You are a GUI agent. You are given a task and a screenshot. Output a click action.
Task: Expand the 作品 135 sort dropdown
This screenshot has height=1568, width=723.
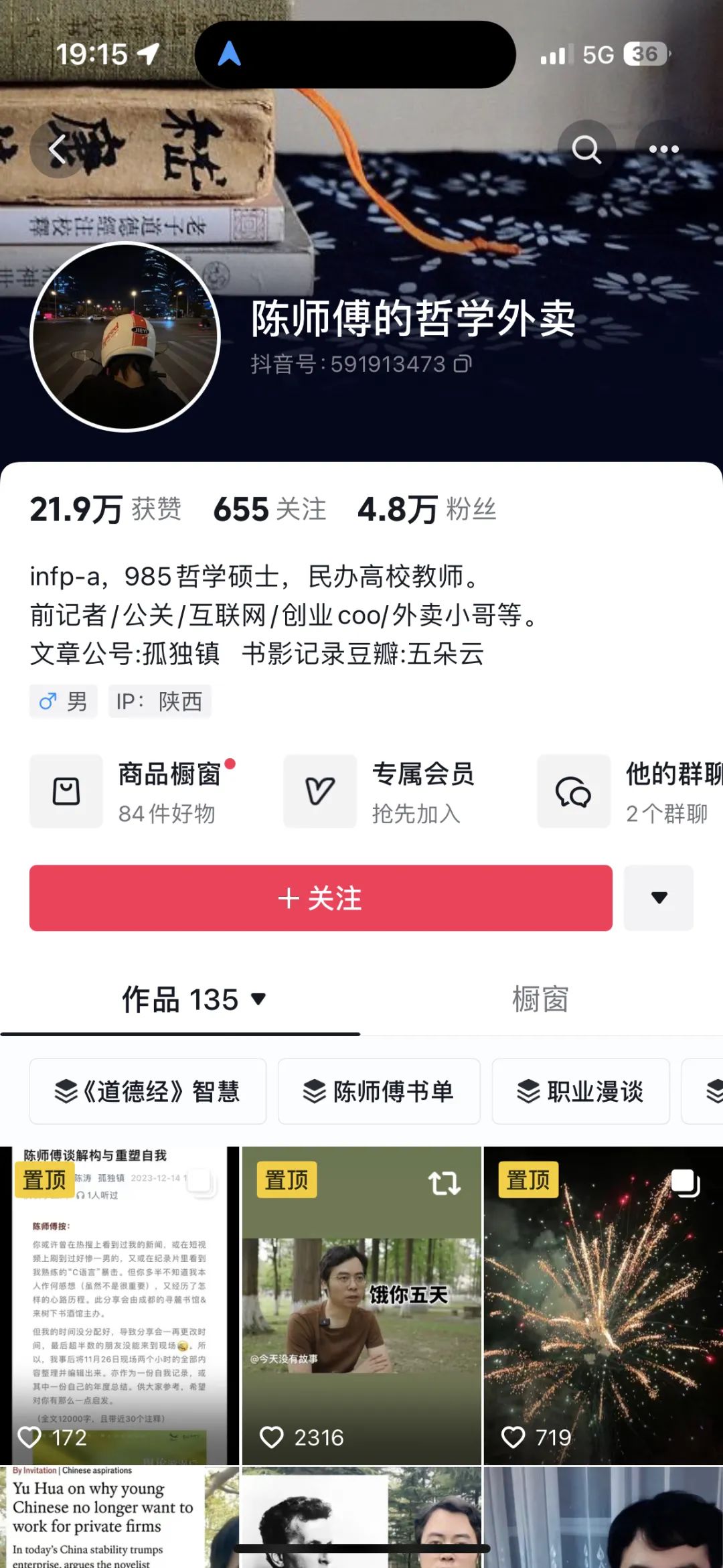(x=258, y=999)
